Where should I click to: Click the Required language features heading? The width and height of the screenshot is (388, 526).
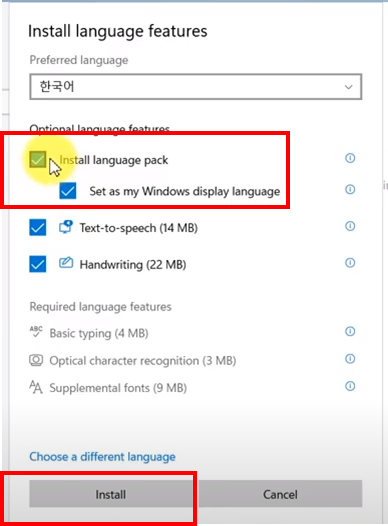(x=101, y=307)
